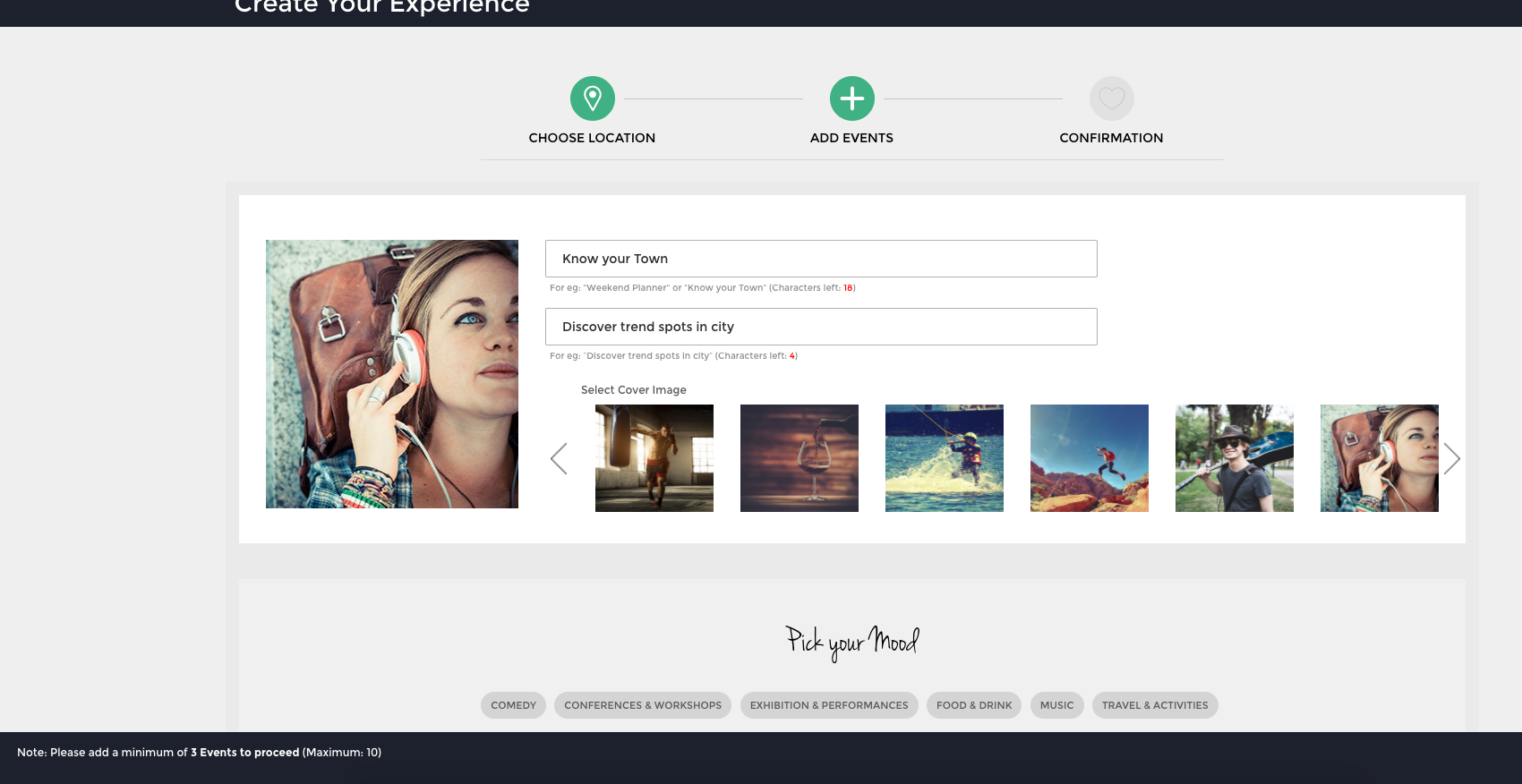This screenshot has height=784, width=1522.
Task: Pick the Food & Drink mood
Action: coord(974,705)
